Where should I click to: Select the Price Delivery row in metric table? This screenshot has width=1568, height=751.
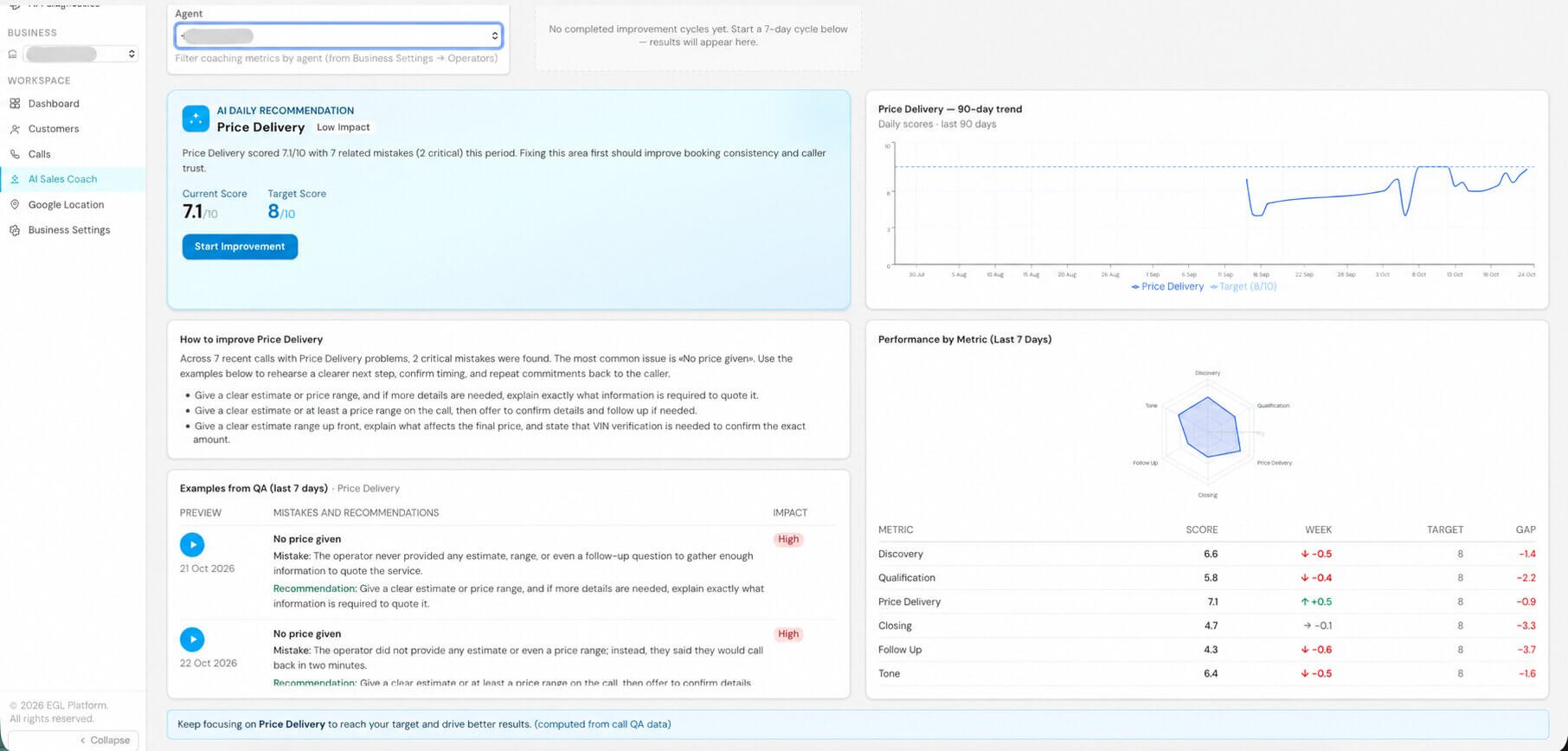[x=1207, y=602]
